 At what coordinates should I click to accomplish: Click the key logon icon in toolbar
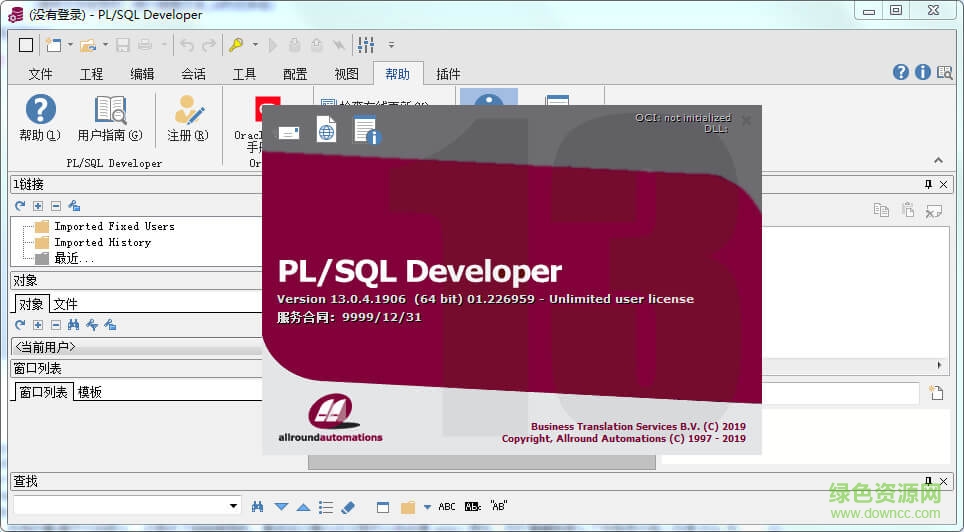coord(236,45)
